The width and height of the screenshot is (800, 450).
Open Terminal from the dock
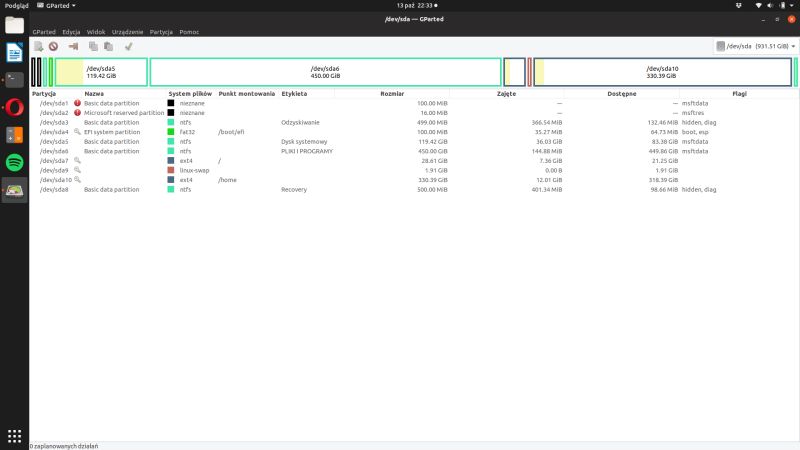coord(14,80)
